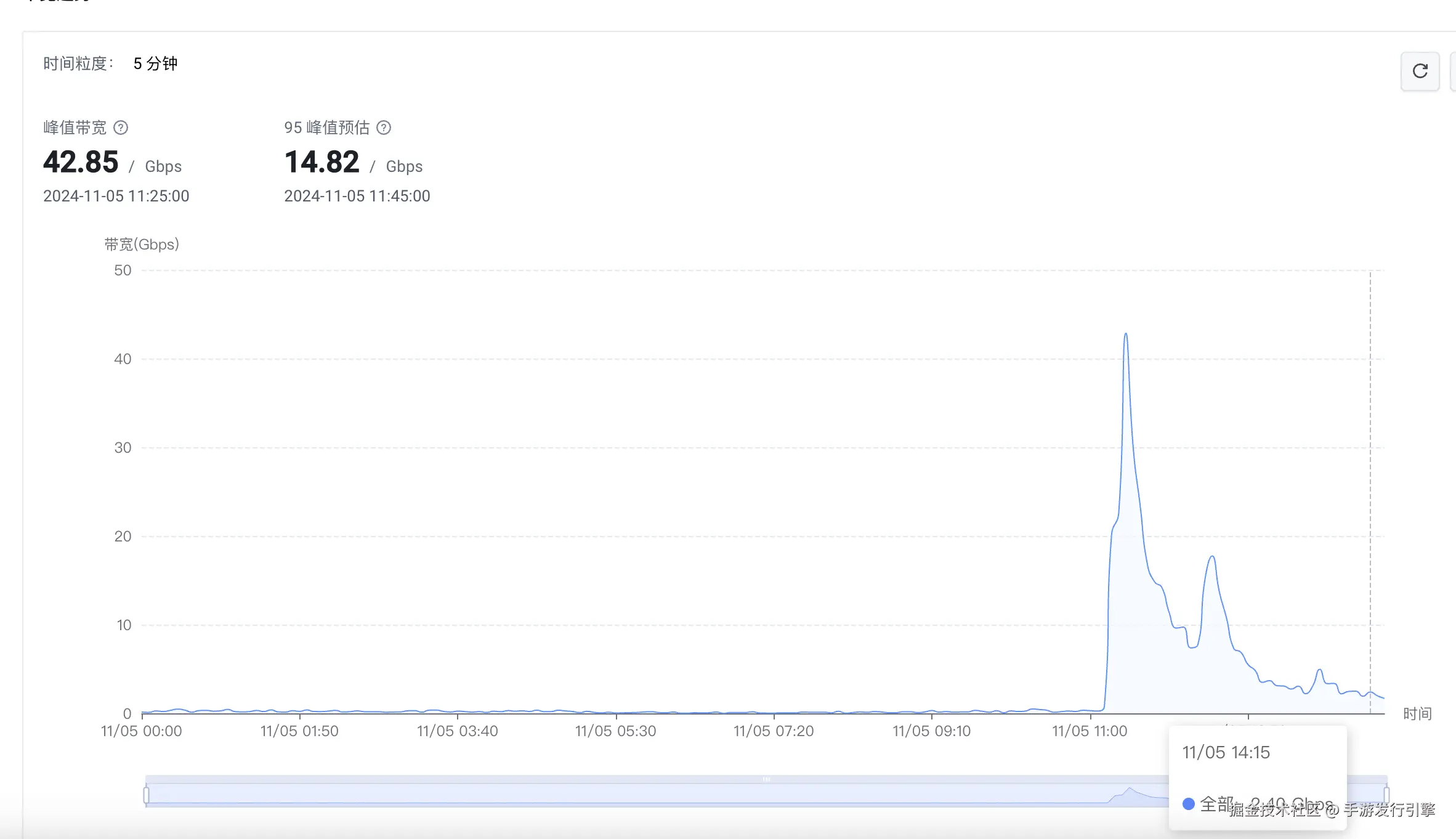
Task: Click the 50 y-axis label
Action: 123,270
